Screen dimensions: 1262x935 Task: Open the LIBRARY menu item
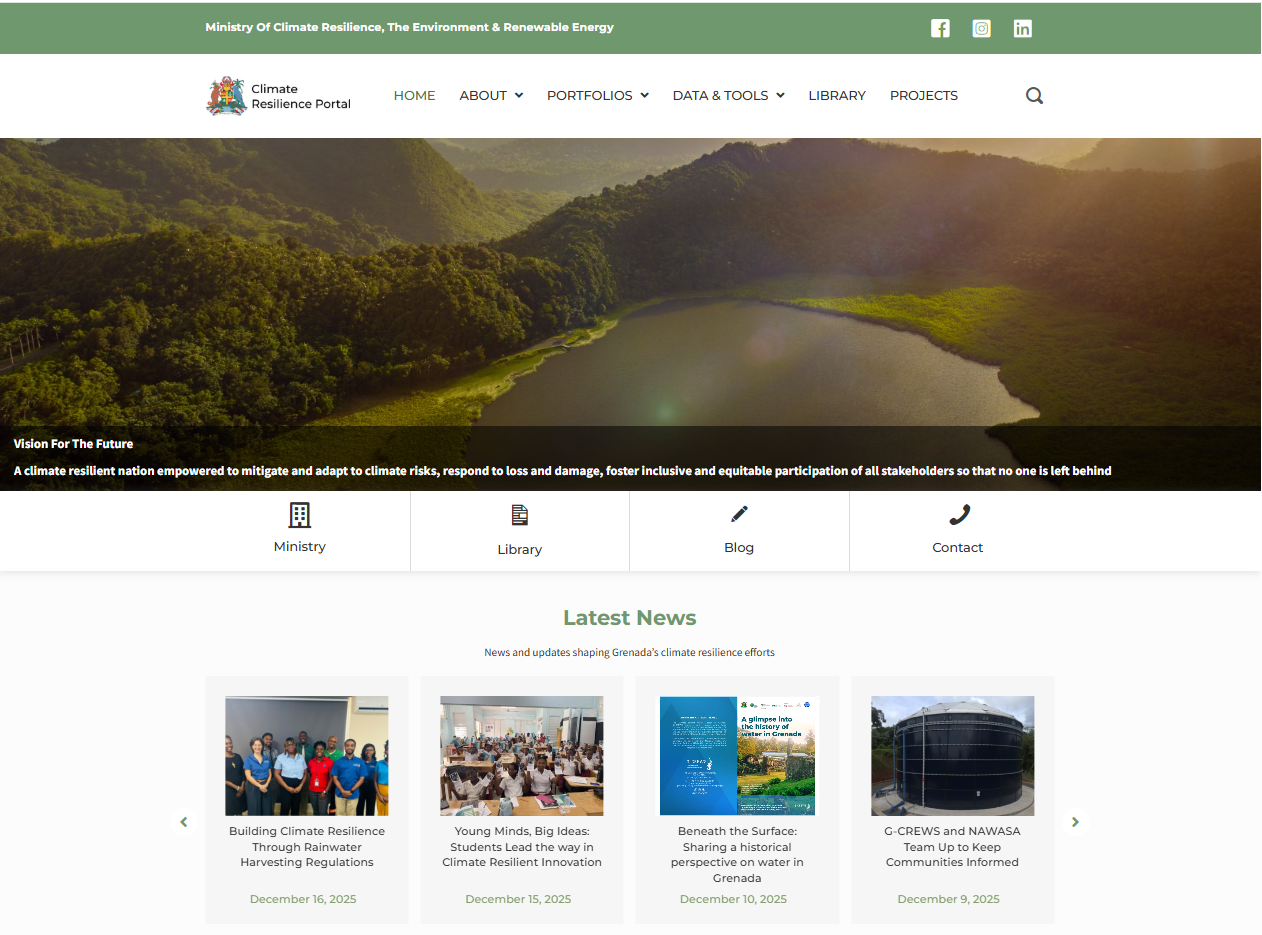point(837,96)
